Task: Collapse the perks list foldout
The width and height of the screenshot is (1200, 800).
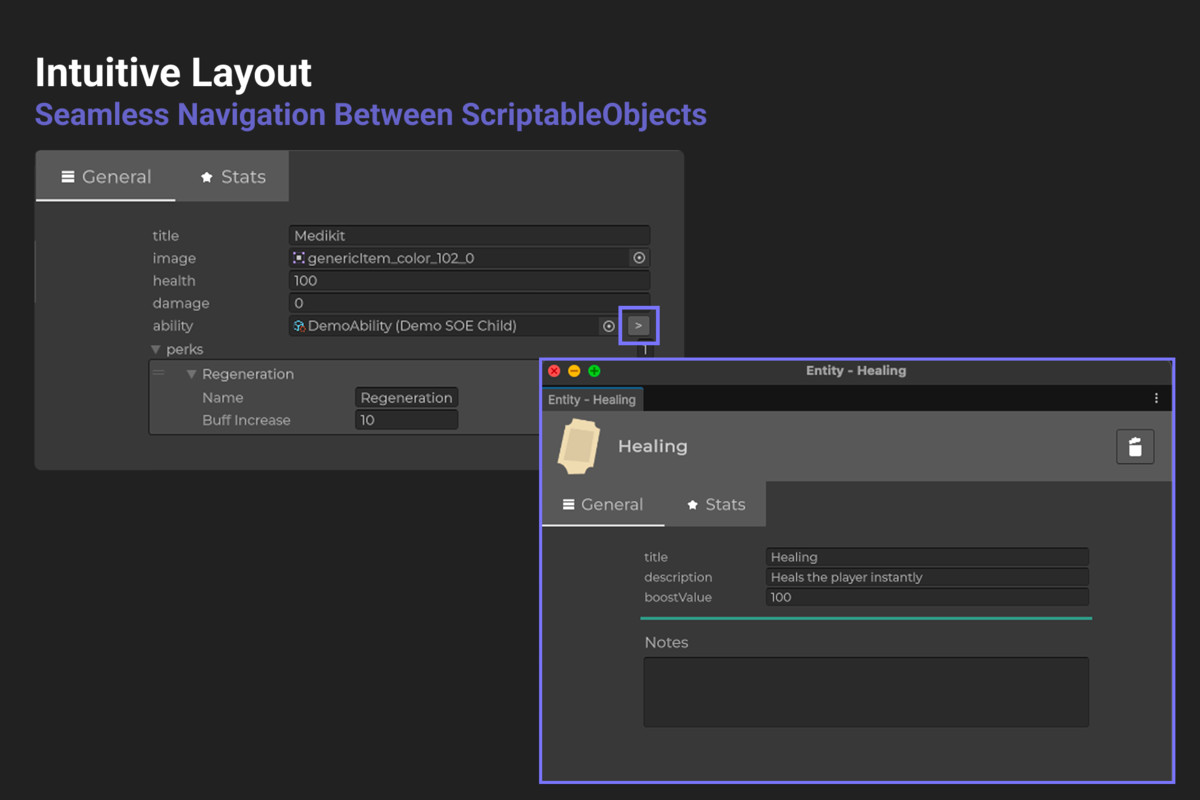Action: tap(155, 350)
